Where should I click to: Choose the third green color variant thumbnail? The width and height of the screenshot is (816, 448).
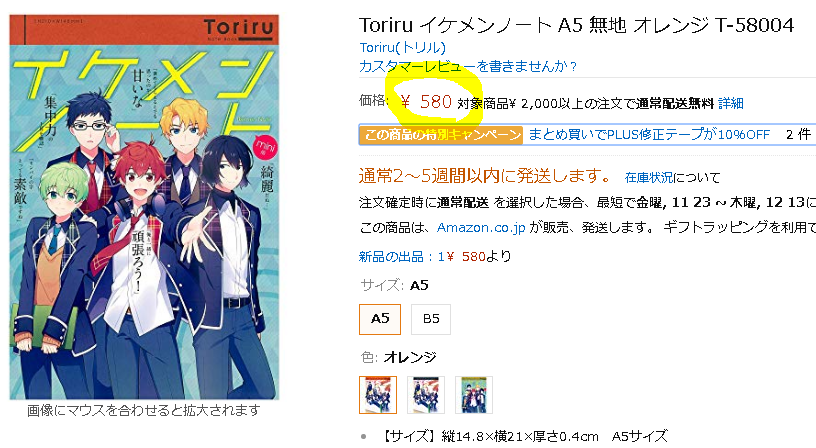tap(474, 395)
